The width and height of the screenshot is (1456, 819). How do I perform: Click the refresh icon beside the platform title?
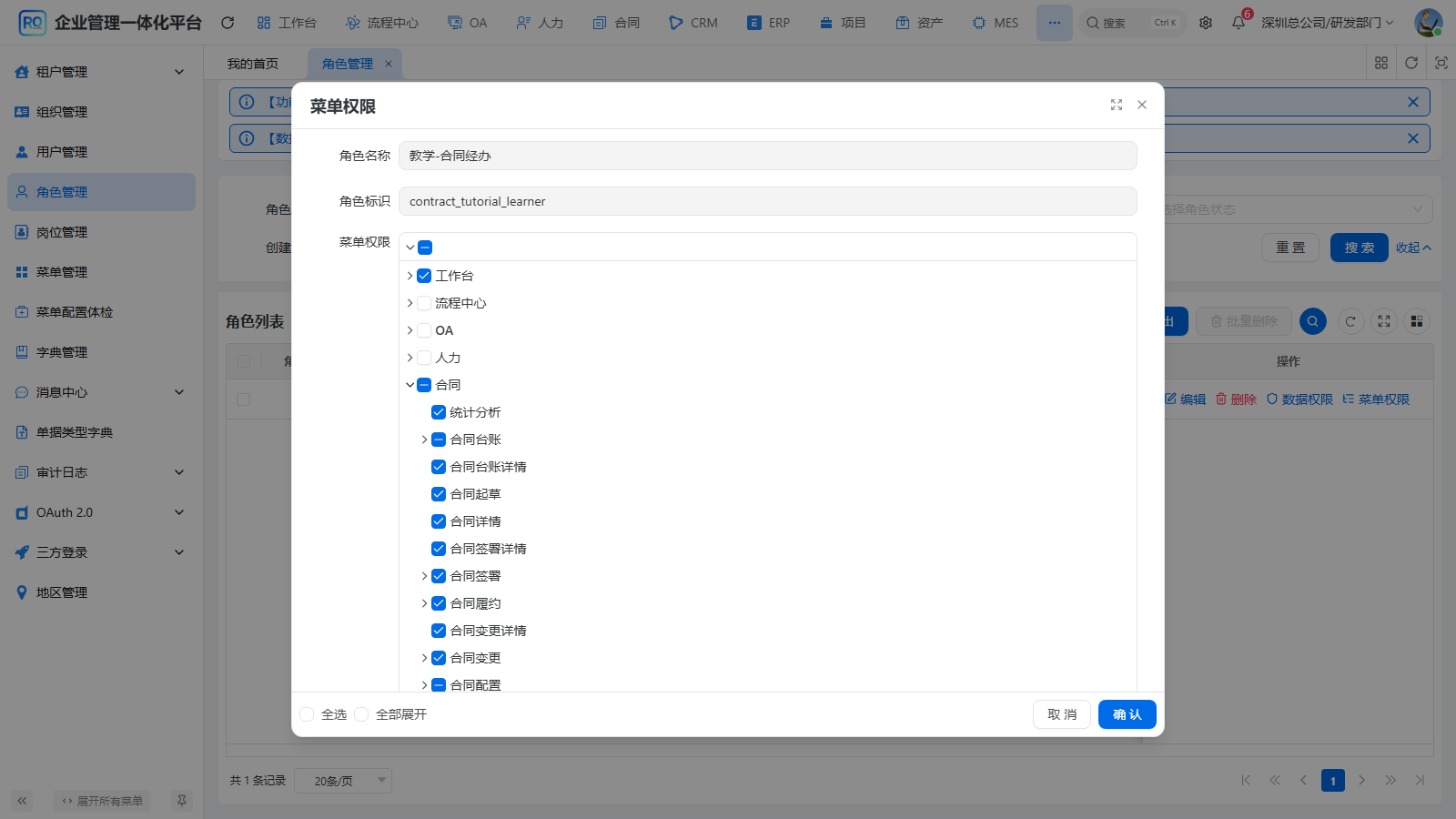pyautogui.click(x=227, y=23)
